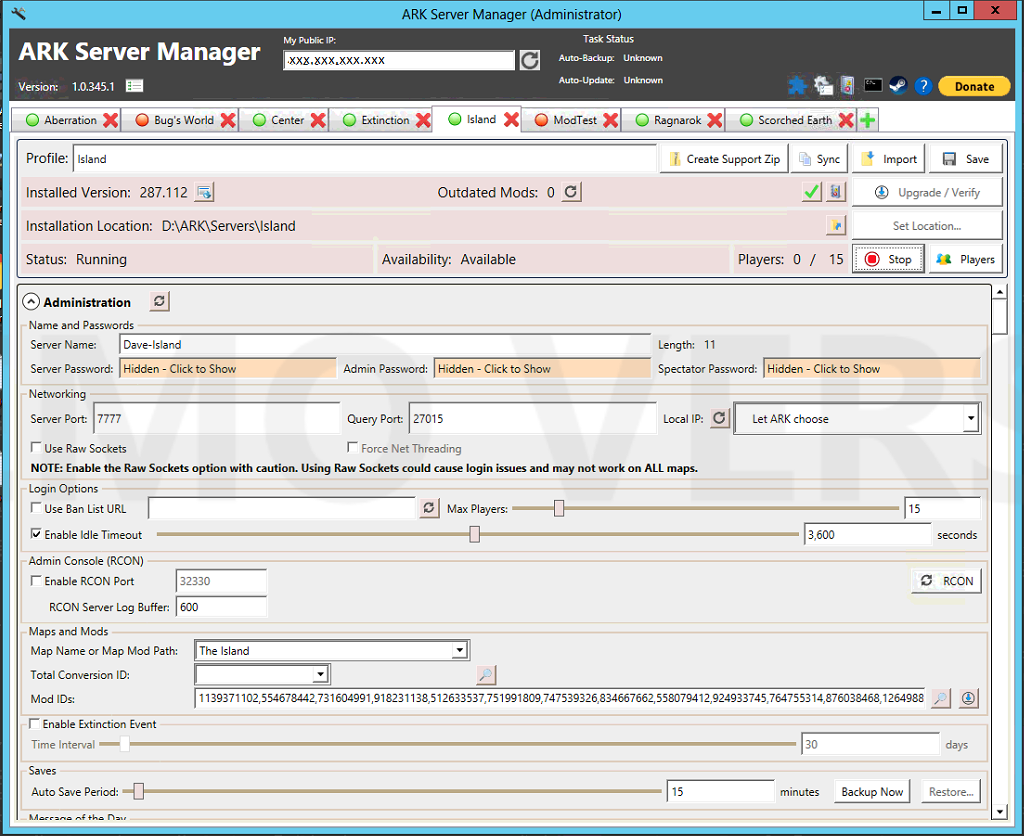Screen dimensions: 1024x836
Task: Open the Steam icon in header
Action: point(899,86)
